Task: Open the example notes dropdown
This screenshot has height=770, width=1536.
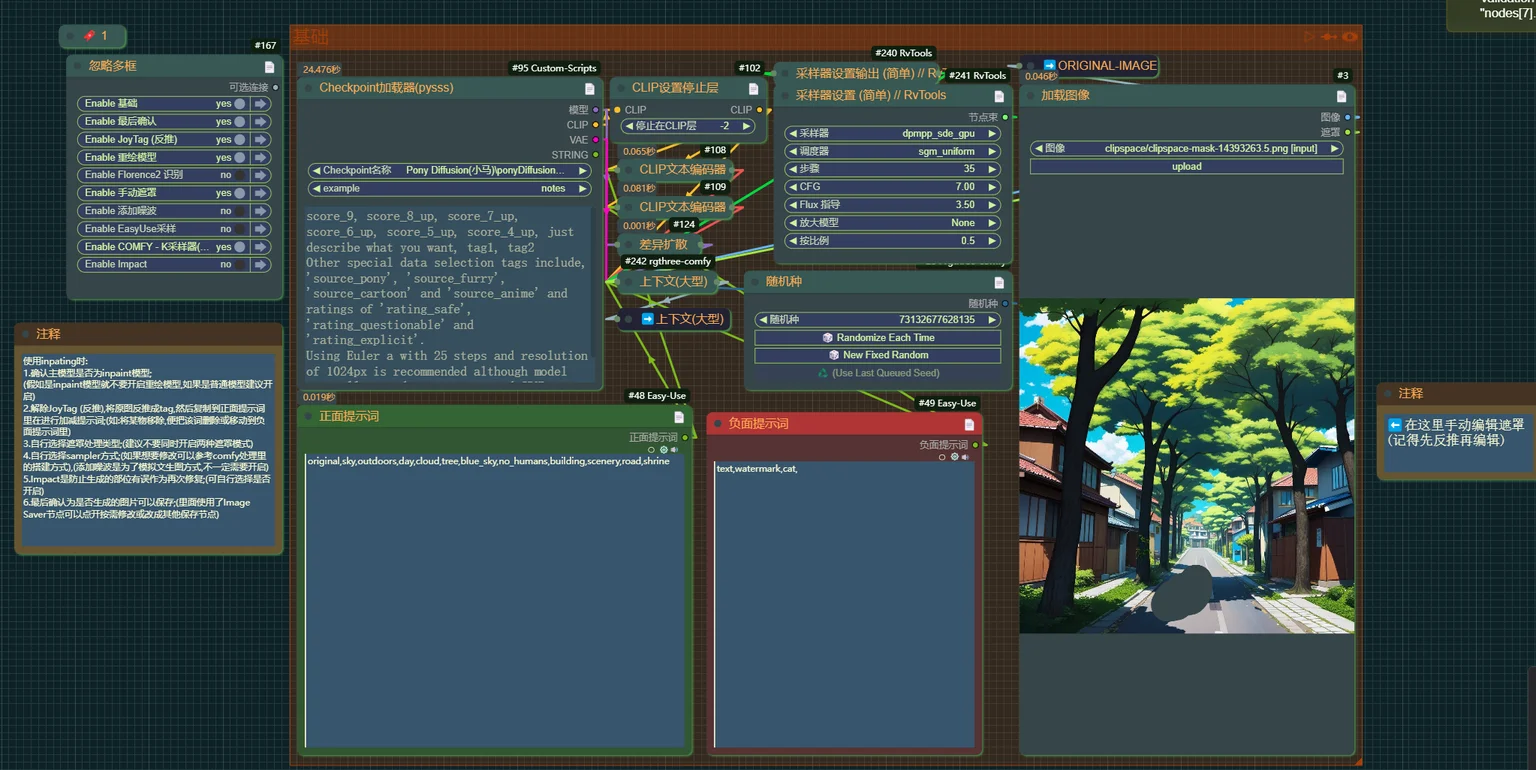Action: [450, 189]
